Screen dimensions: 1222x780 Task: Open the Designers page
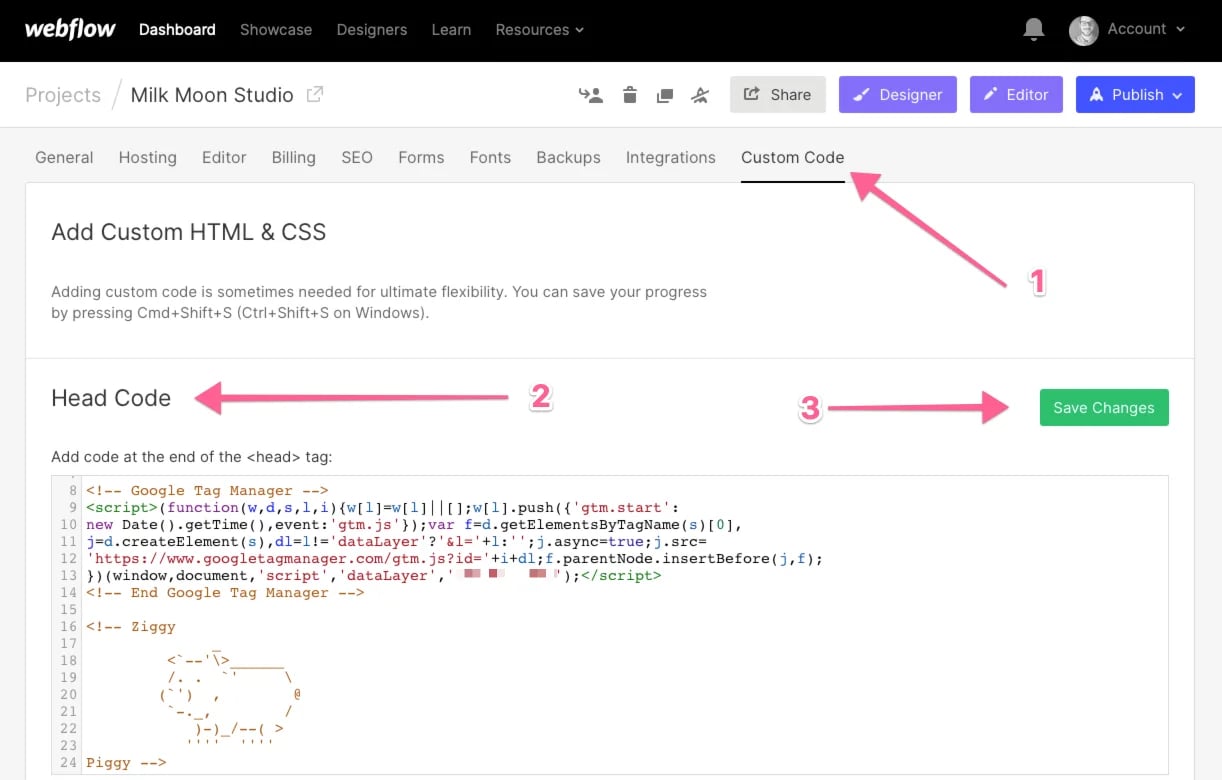click(x=371, y=30)
